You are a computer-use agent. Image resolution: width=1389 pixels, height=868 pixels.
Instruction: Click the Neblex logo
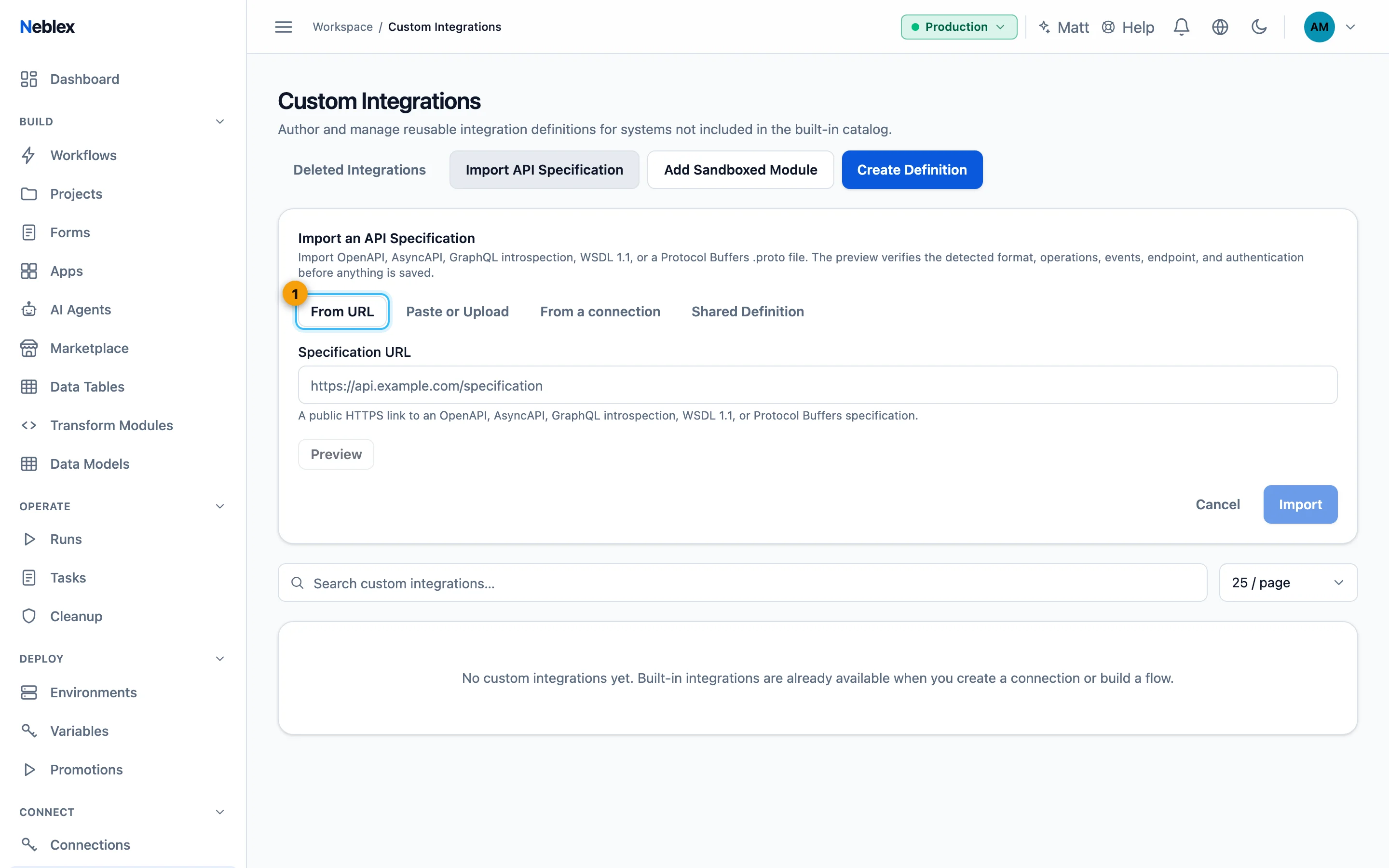[47, 27]
